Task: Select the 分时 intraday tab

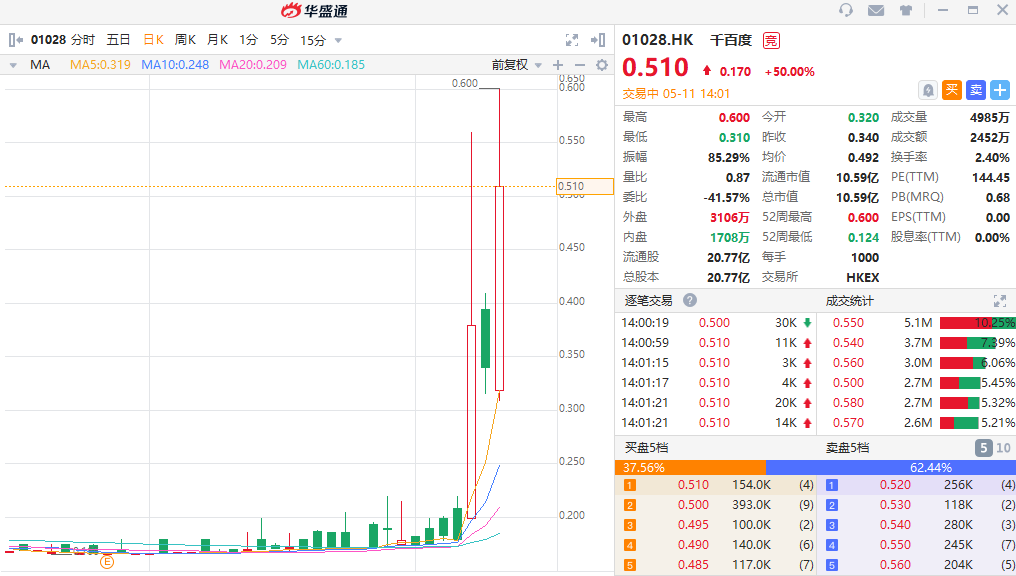Action: pyautogui.click(x=83, y=40)
